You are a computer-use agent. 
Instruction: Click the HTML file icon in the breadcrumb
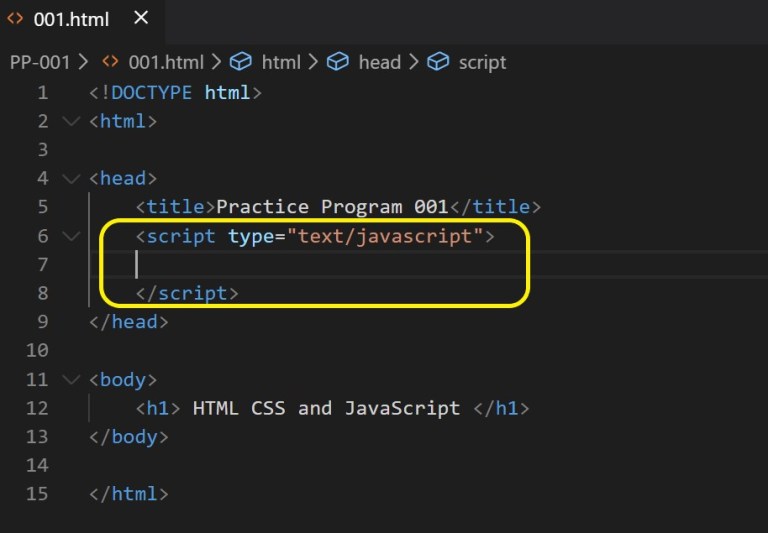pyautogui.click(x=110, y=62)
